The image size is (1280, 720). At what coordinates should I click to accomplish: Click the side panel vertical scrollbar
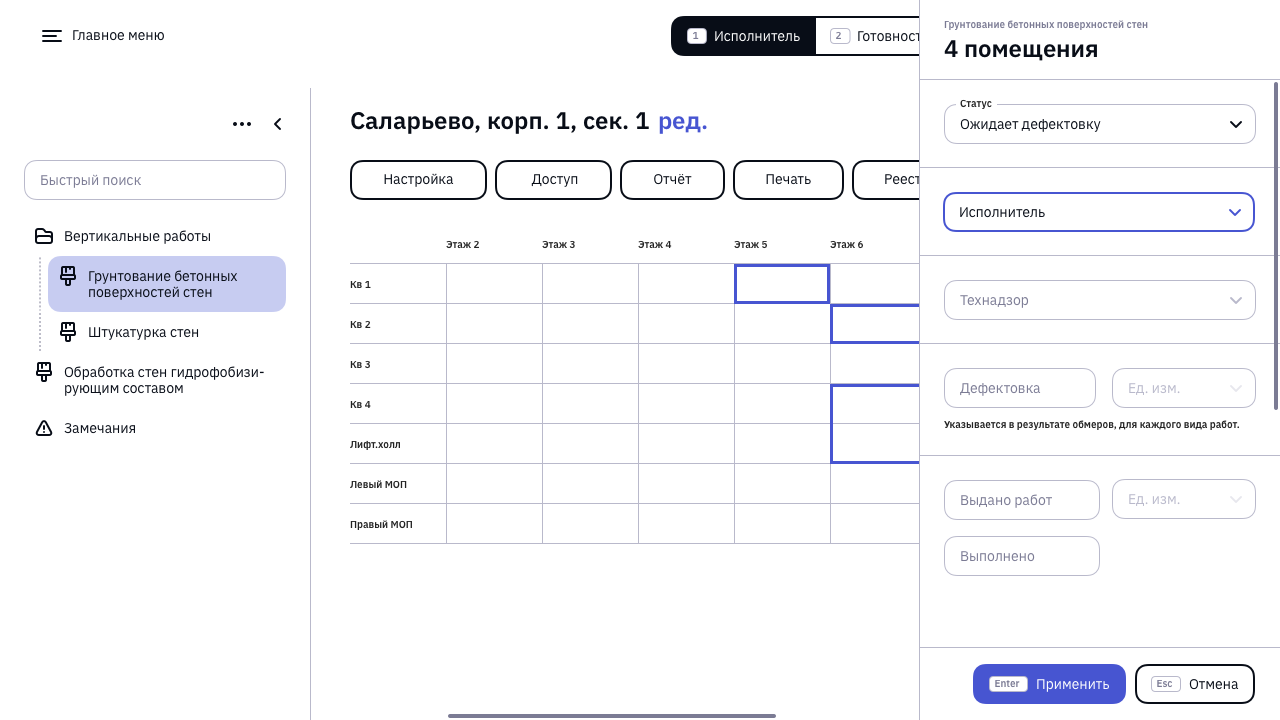(x=1275, y=245)
